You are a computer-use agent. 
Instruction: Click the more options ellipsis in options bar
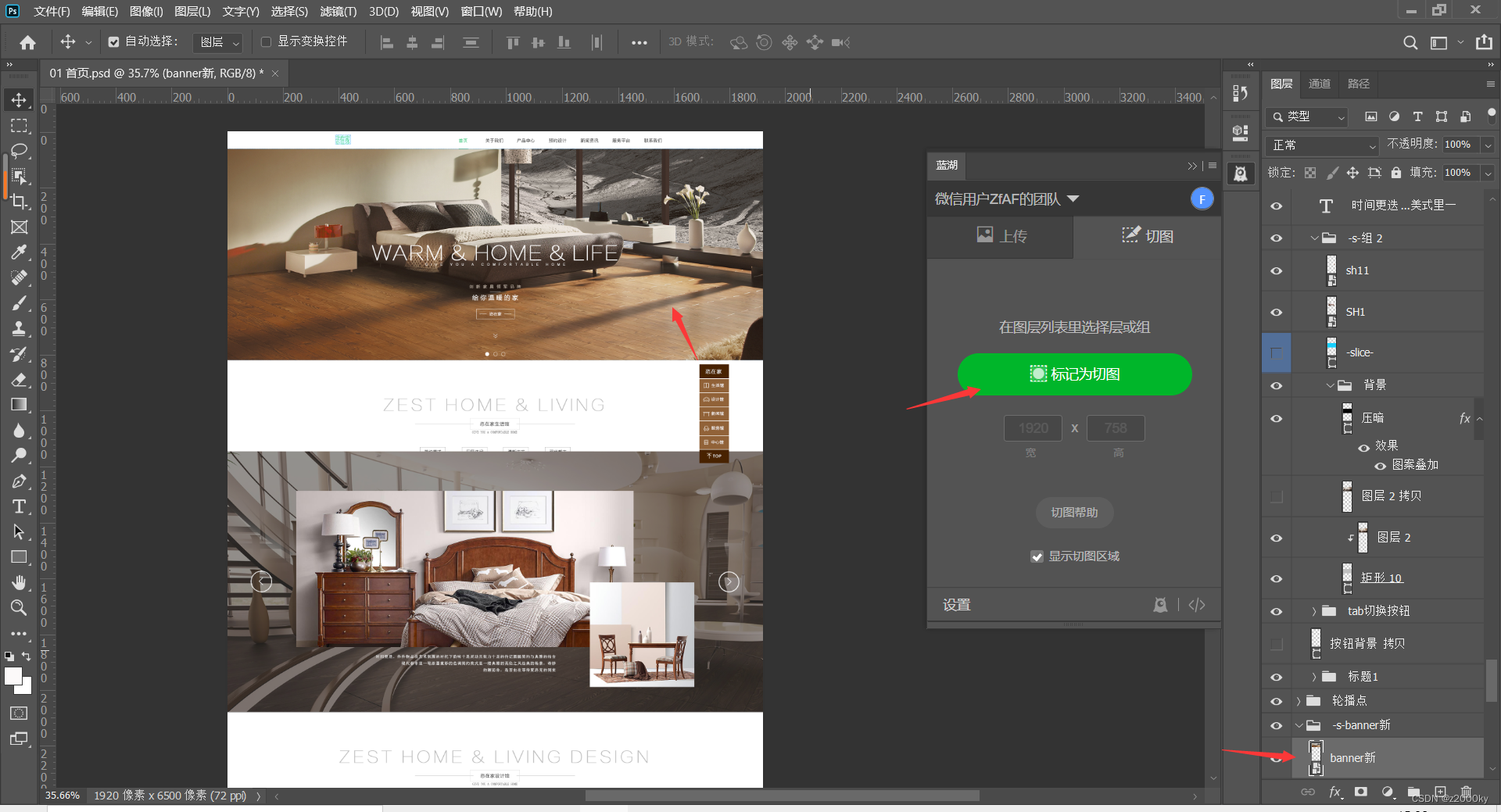tap(639, 42)
